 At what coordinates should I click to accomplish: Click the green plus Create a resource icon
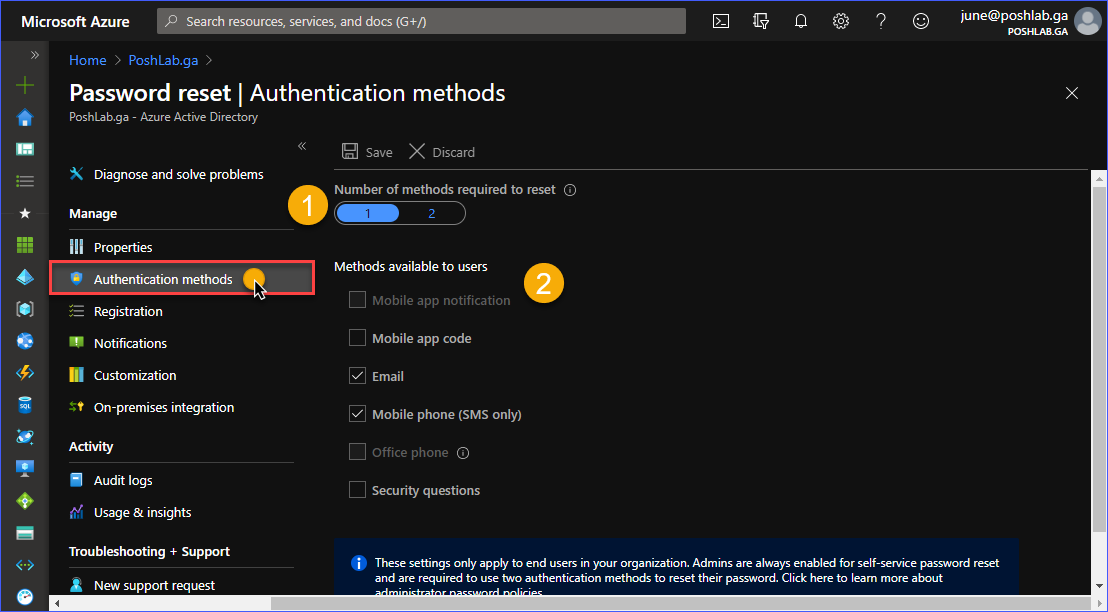coord(25,86)
